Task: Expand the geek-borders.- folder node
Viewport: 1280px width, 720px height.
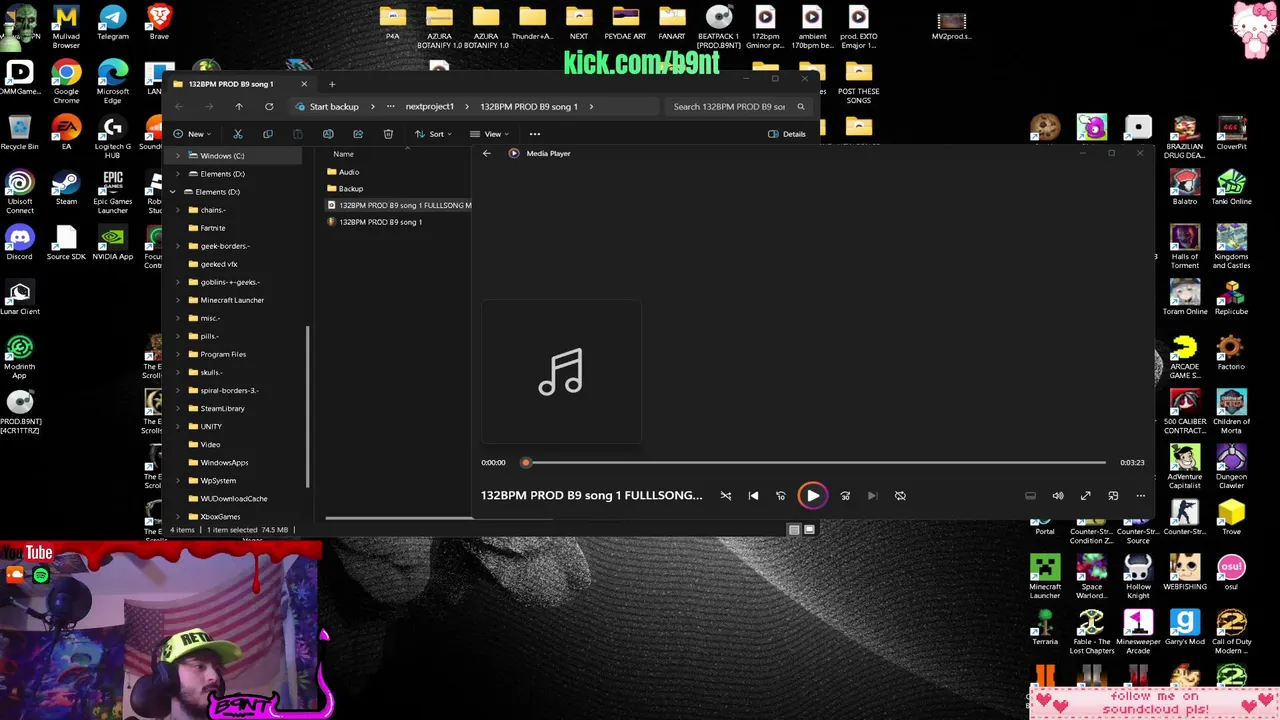Action: tap(179, 246)
